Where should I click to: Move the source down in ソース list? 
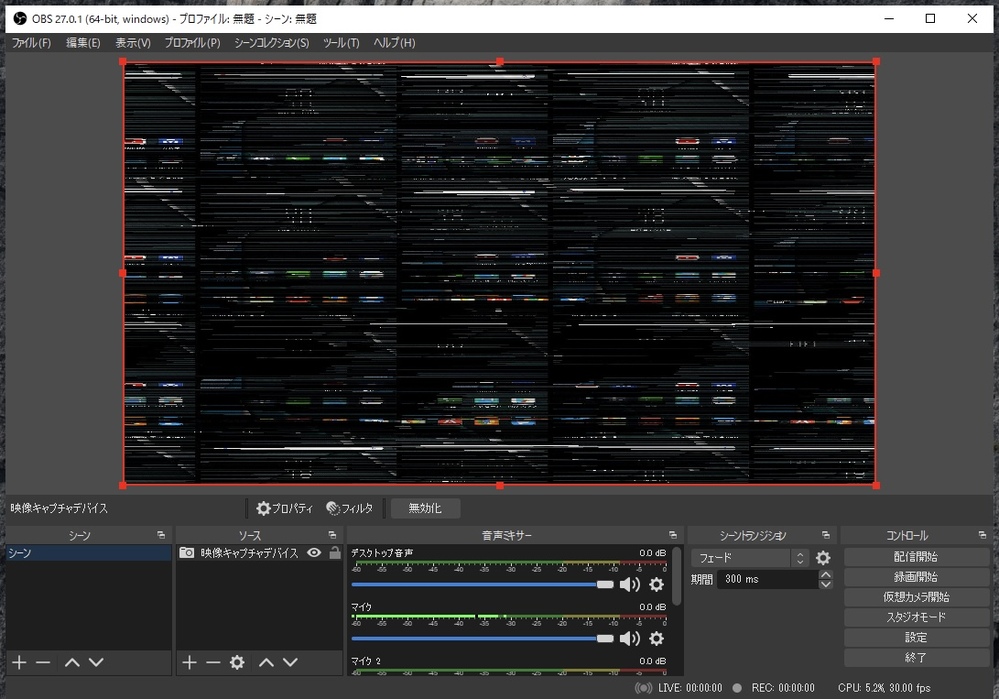[x=291, y=663]
